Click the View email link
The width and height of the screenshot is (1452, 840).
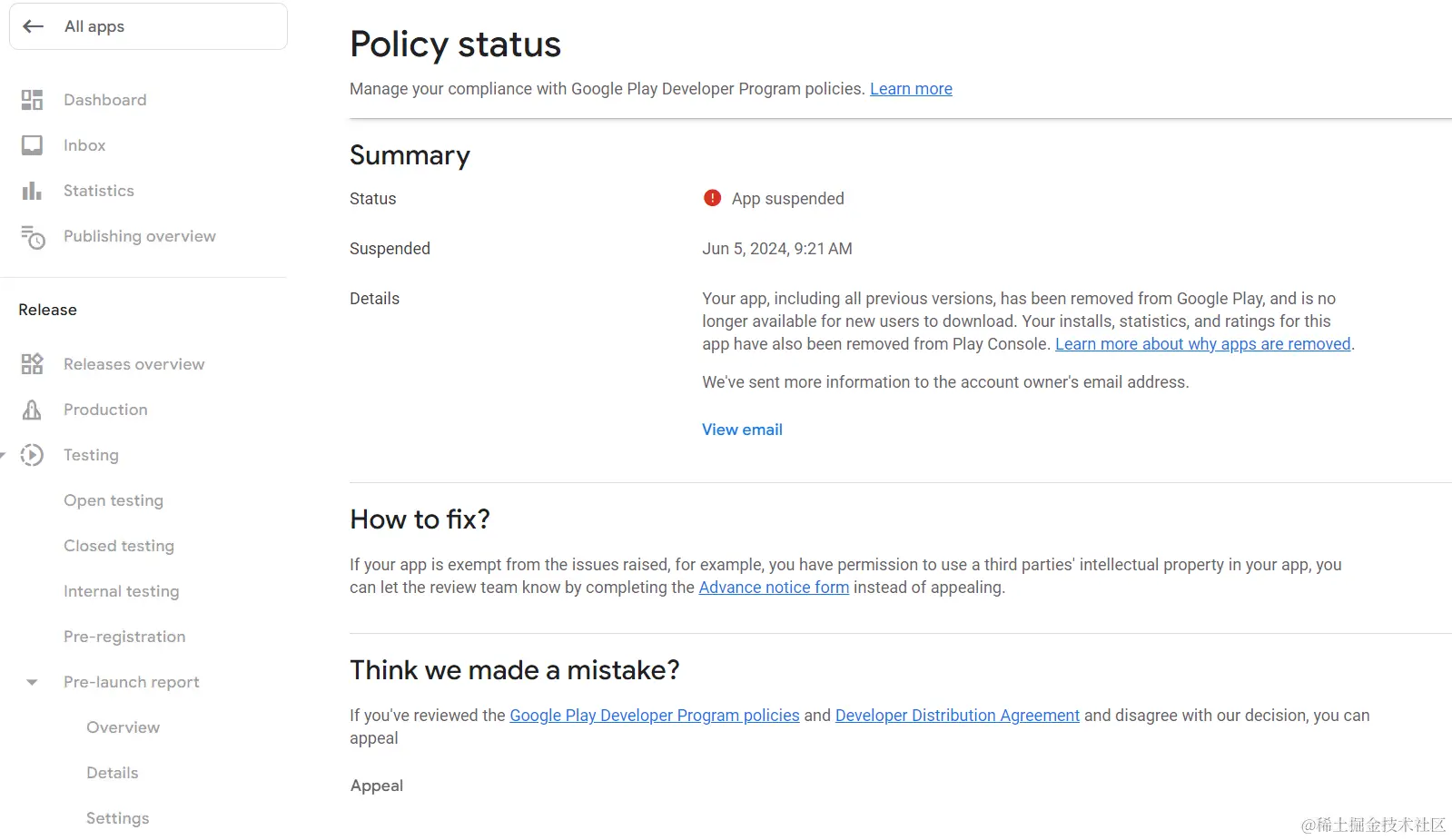(x=742, y=430)
